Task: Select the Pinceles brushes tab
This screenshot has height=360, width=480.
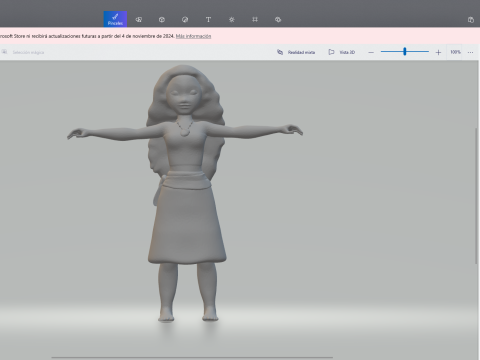Action: tap(115, 19)
